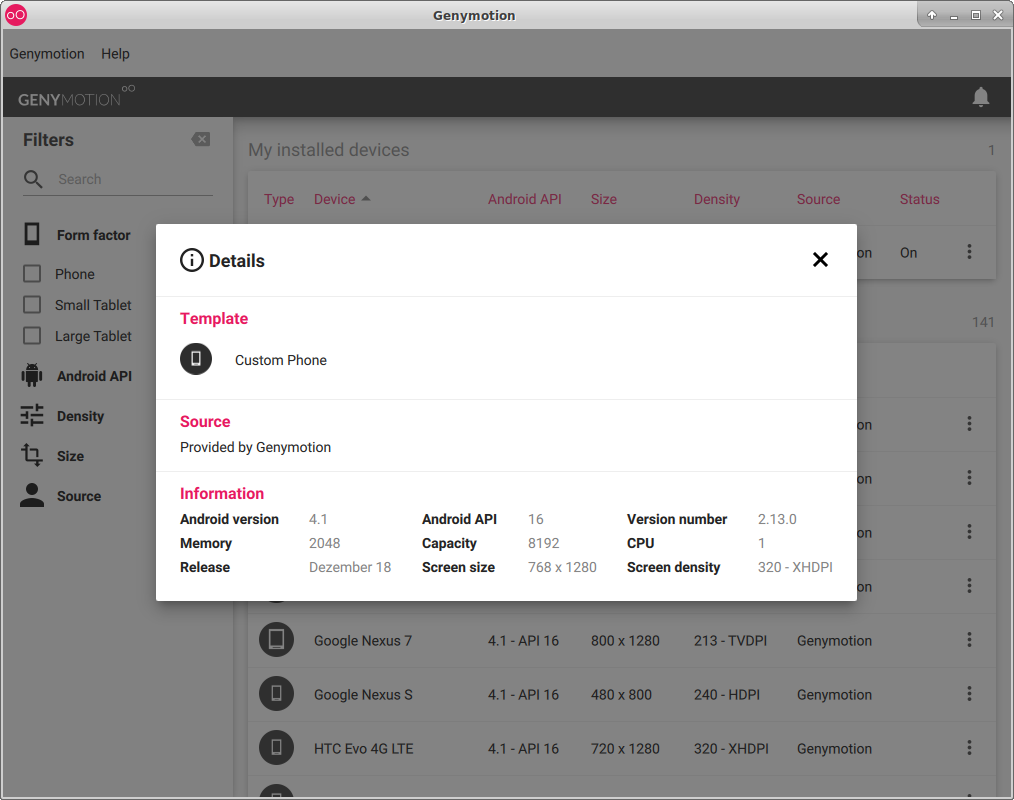Image resolution: width=1014 pixels, height=800 pixels.
Task: Click the Google Nexus S phone icon
Action: coord(276,693)
